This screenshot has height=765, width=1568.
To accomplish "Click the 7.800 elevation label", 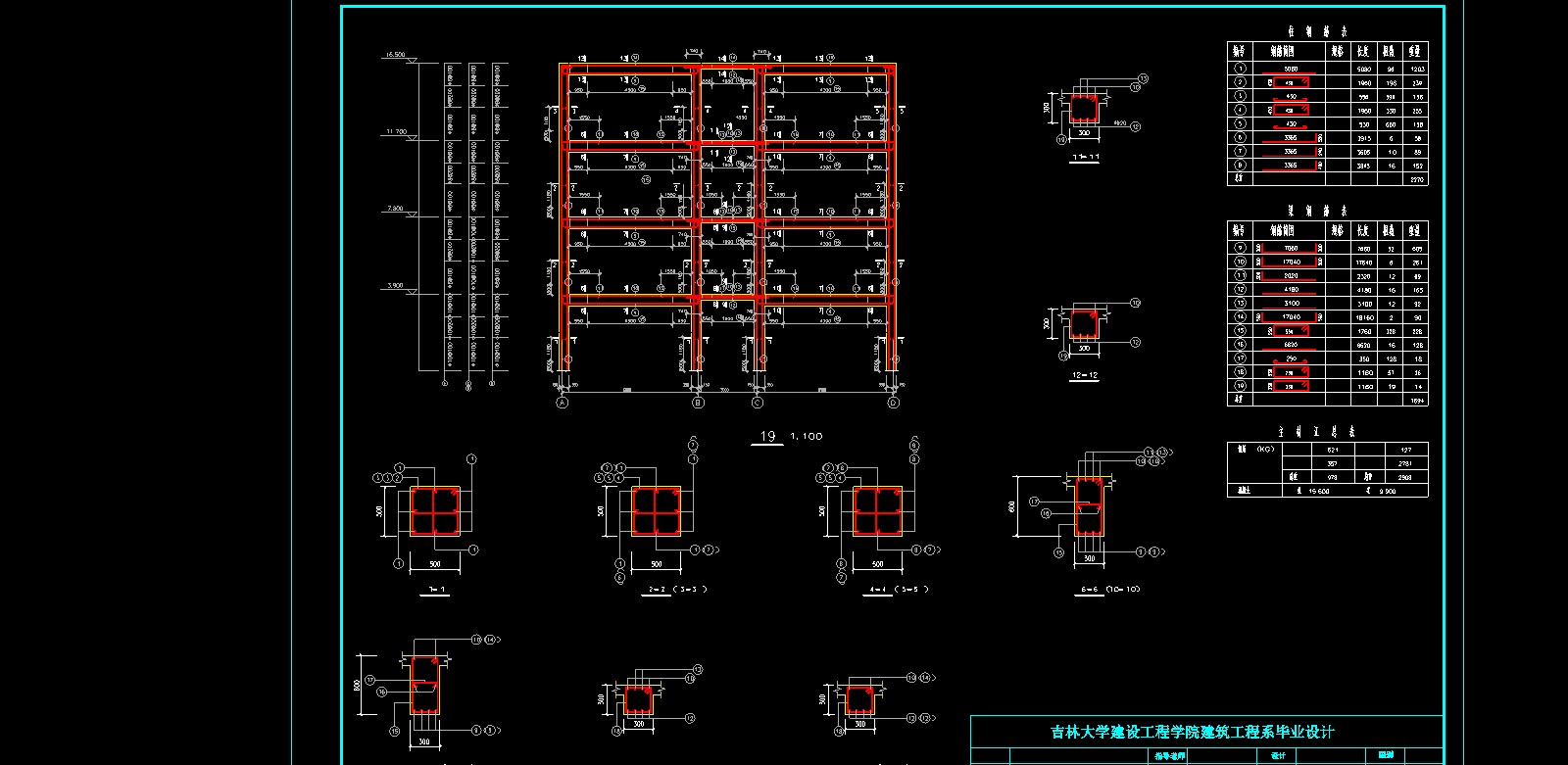I will point(394,209).
